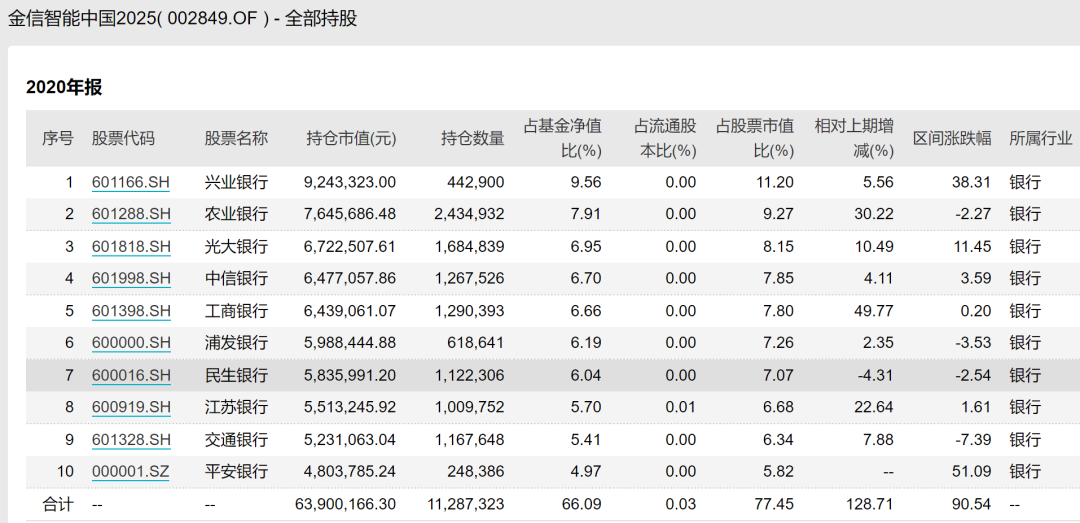Click the 合计 total row label

(58, 504)
